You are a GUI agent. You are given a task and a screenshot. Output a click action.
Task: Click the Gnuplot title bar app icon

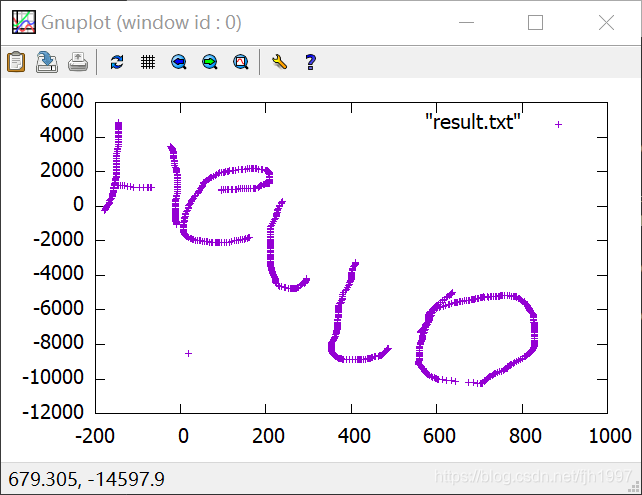coord(23,22)
